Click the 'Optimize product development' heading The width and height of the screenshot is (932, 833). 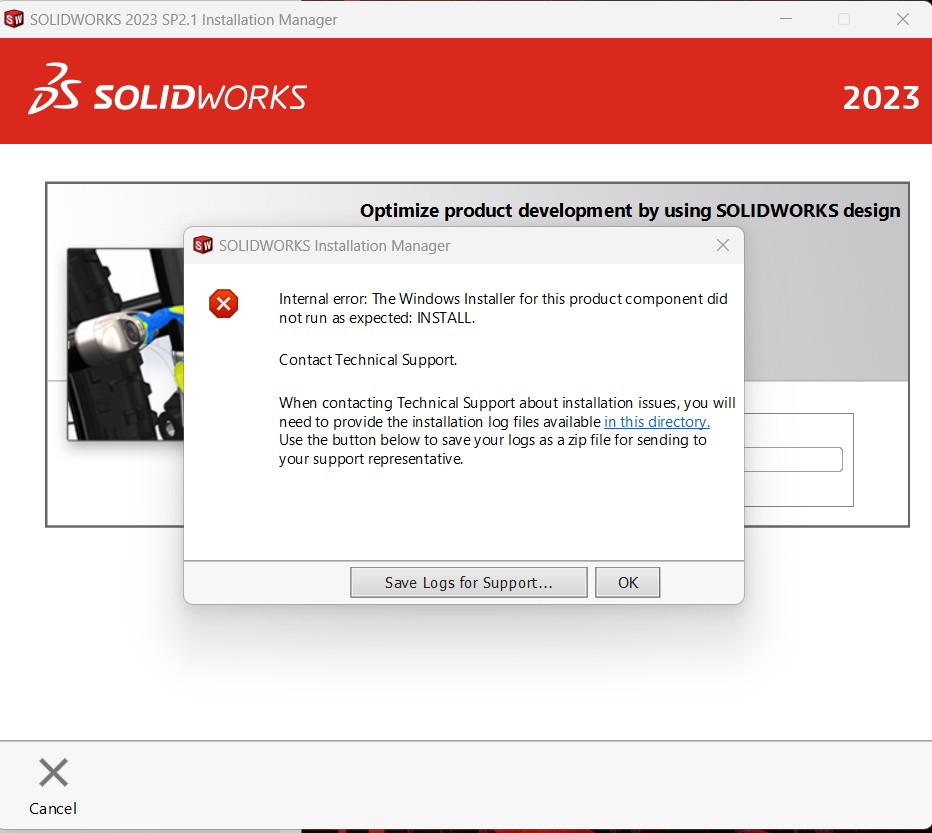[630, 210]
